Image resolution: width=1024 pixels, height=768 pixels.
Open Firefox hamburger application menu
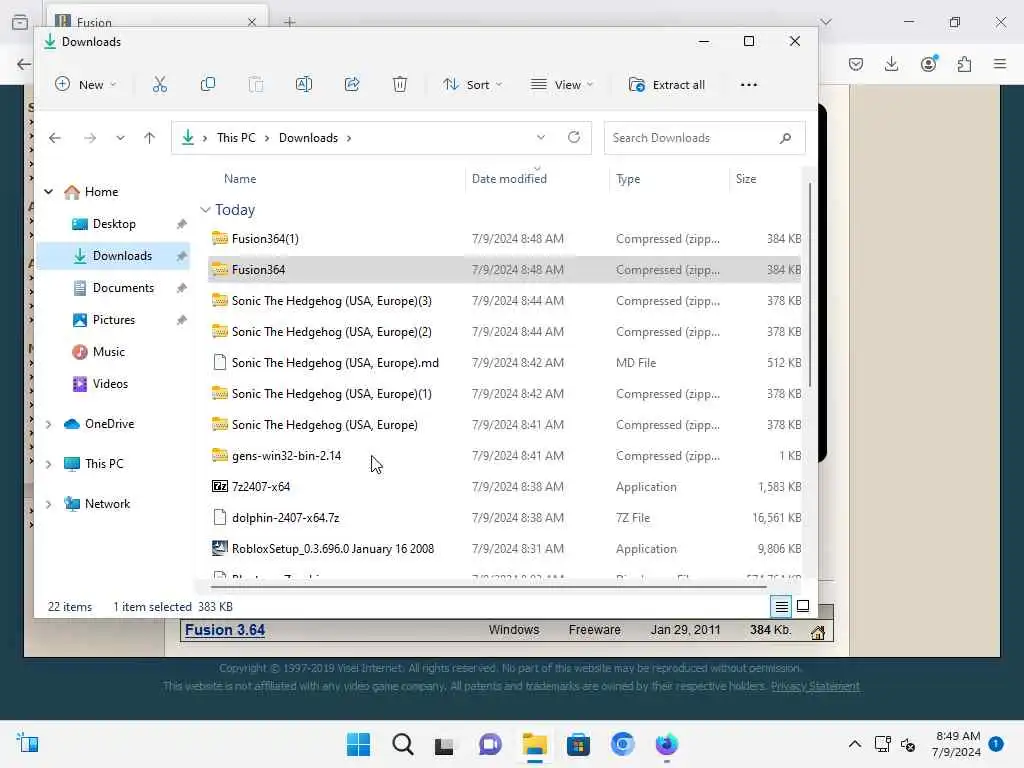coord(1000,64)
